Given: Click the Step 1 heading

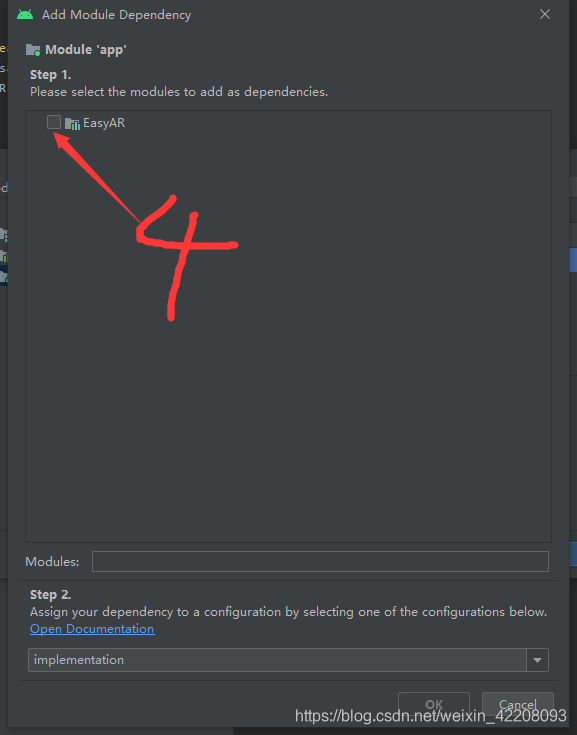Looking at the screenshot, I should coord(51,75).
